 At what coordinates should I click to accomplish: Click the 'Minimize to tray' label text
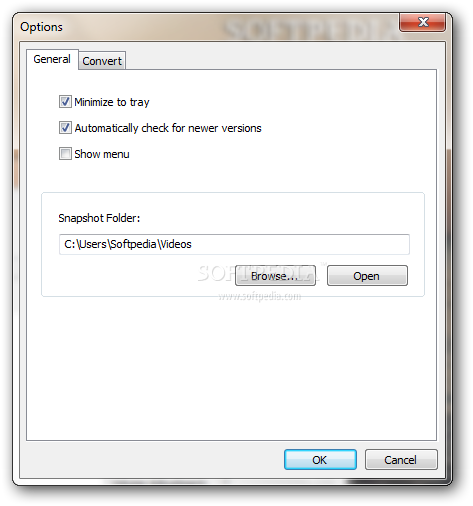(x=112, y=102)
